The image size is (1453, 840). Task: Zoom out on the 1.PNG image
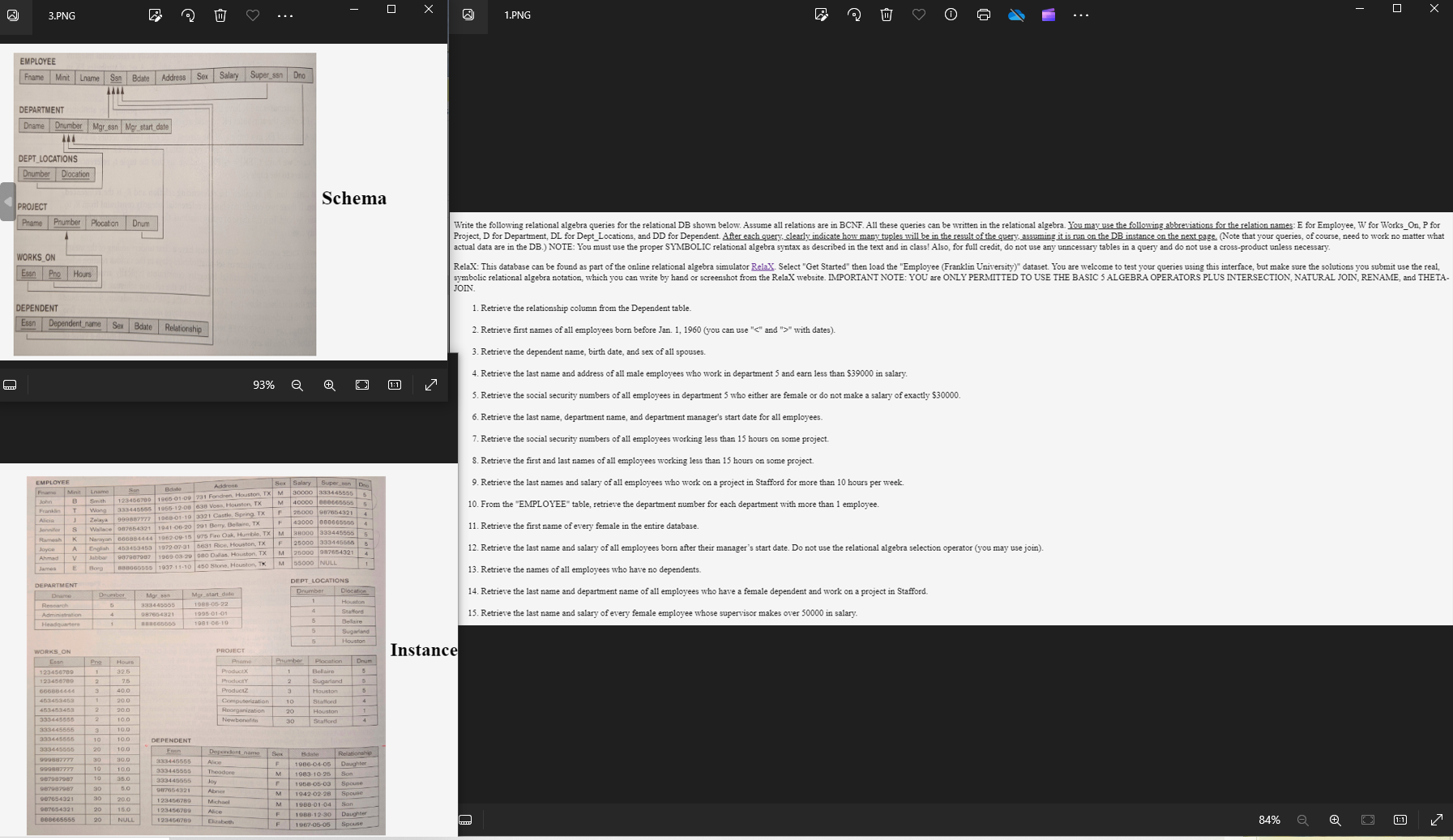click(x=1302, y=820)
